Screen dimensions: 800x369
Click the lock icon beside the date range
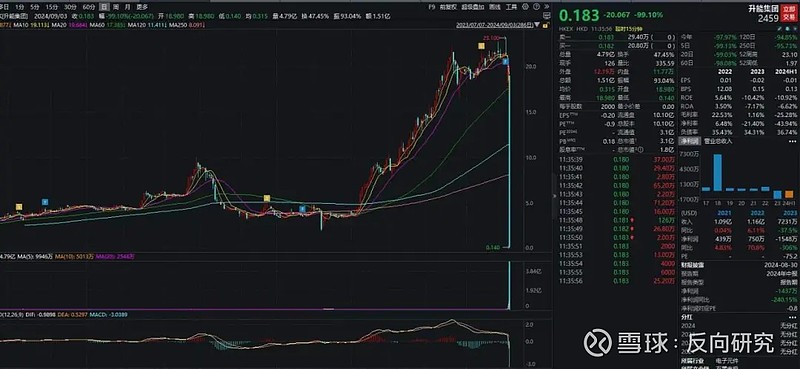point(546,25)
